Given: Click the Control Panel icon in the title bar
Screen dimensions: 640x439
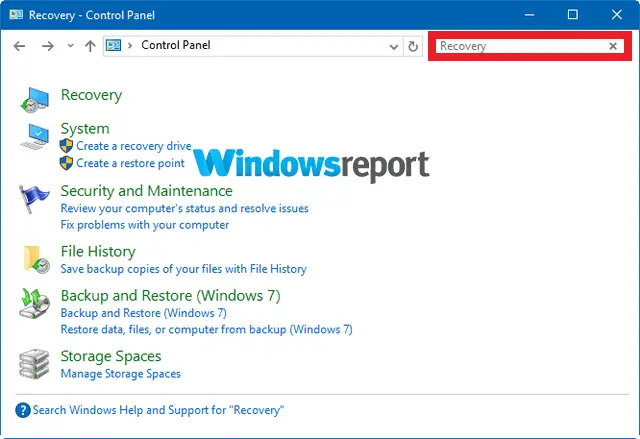Looking at the screenshot, I should [16, 15].
